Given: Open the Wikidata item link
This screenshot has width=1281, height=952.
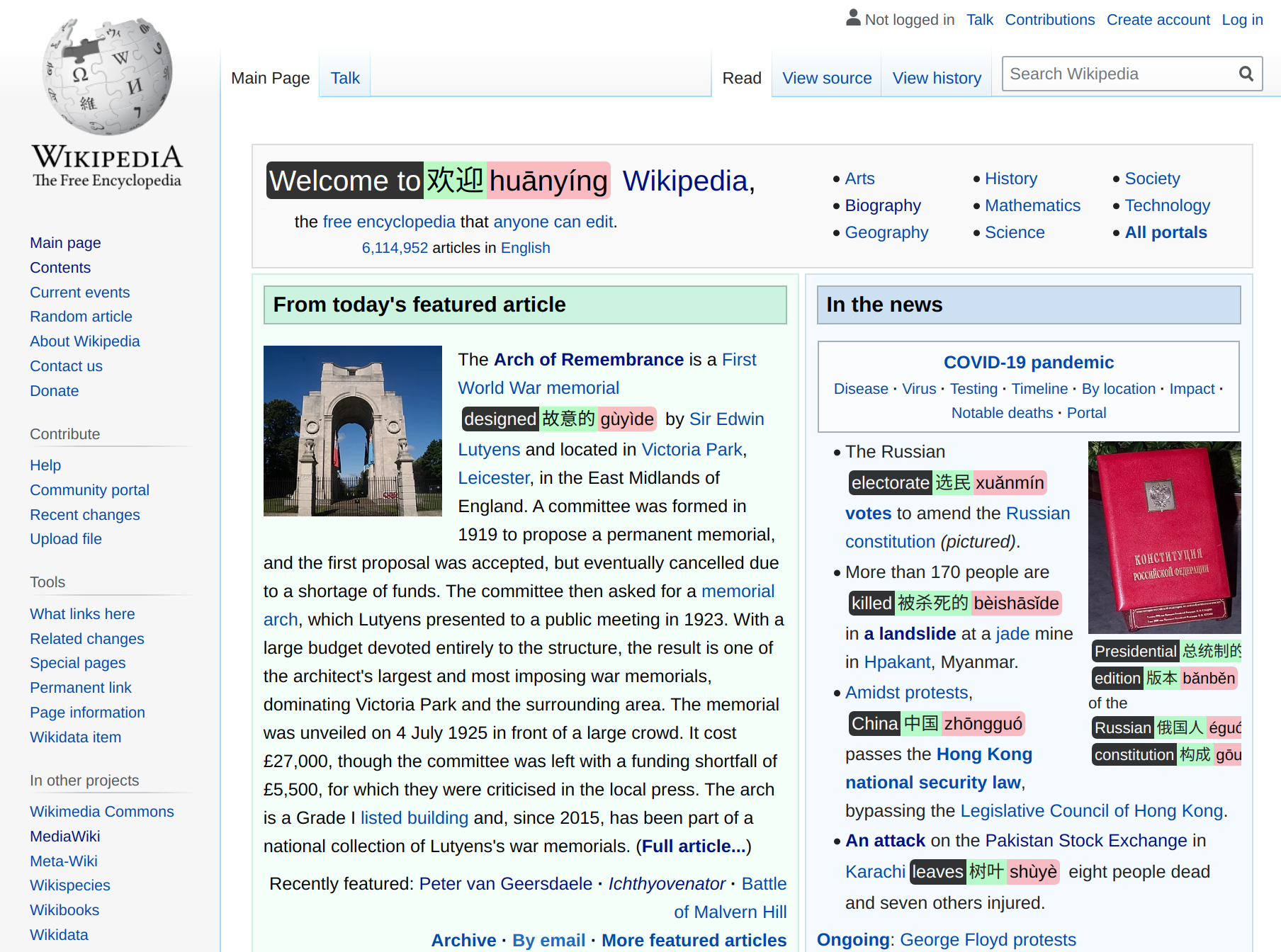Looking at the screenshot, I should tap(75, 737).
